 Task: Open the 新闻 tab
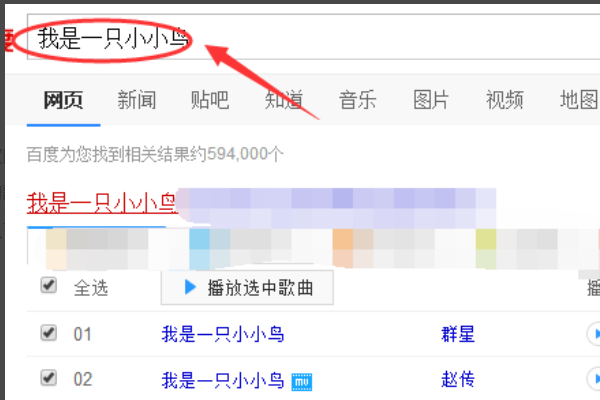tap(136, 100)
